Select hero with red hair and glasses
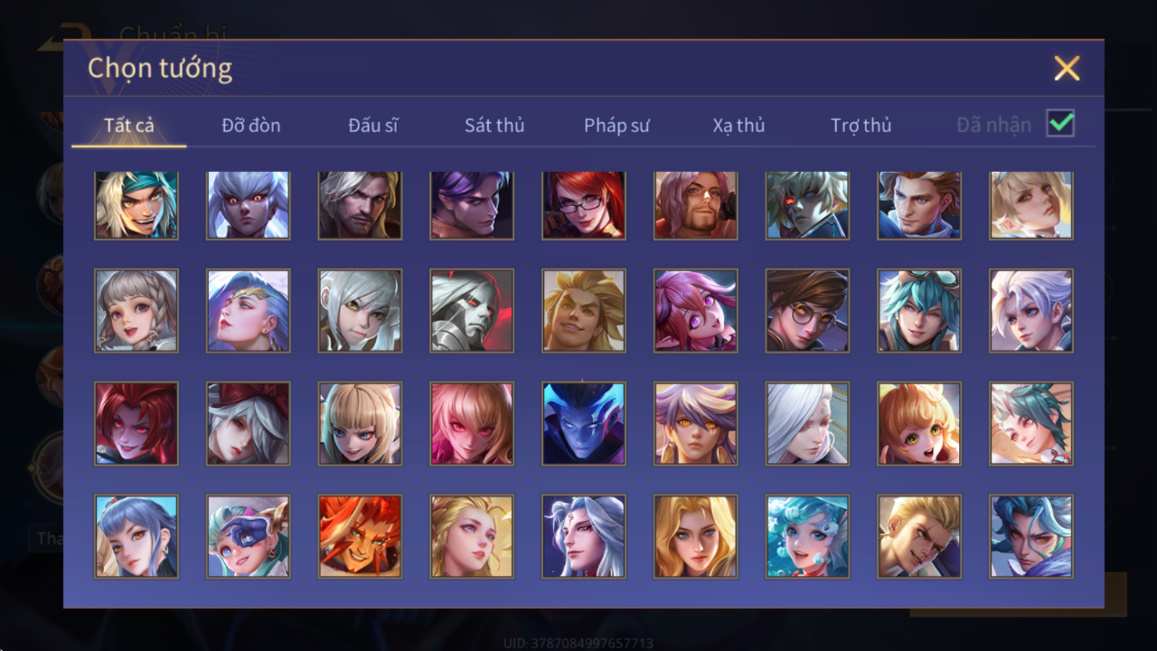Viewport: 1157px width, 651px height. coord(584,205)
